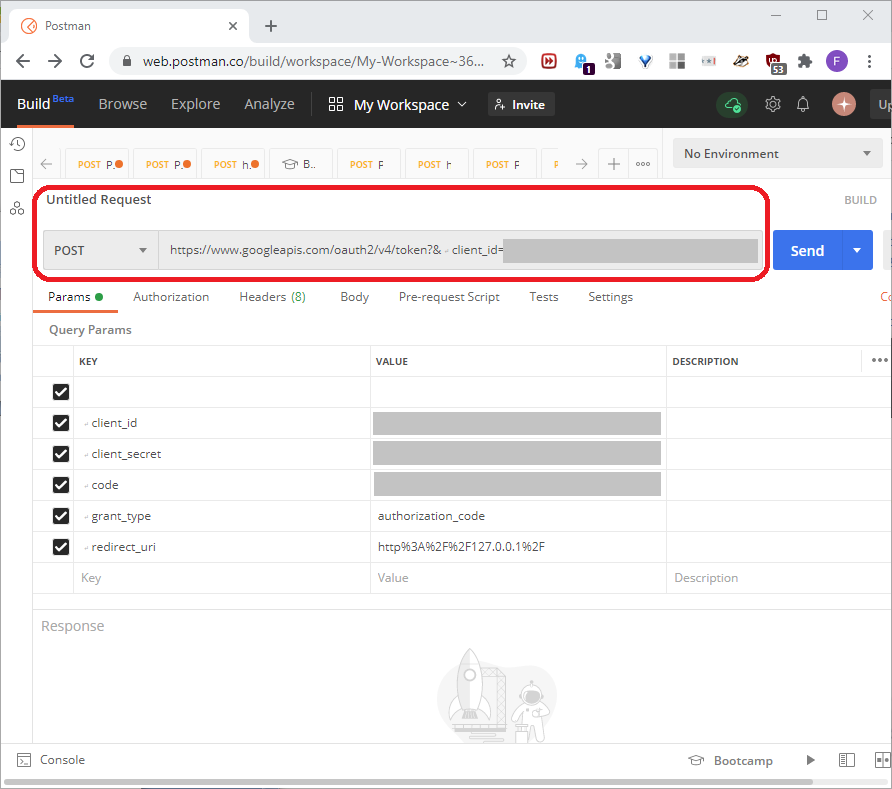Open the Explore section in header

pos(195,104)
